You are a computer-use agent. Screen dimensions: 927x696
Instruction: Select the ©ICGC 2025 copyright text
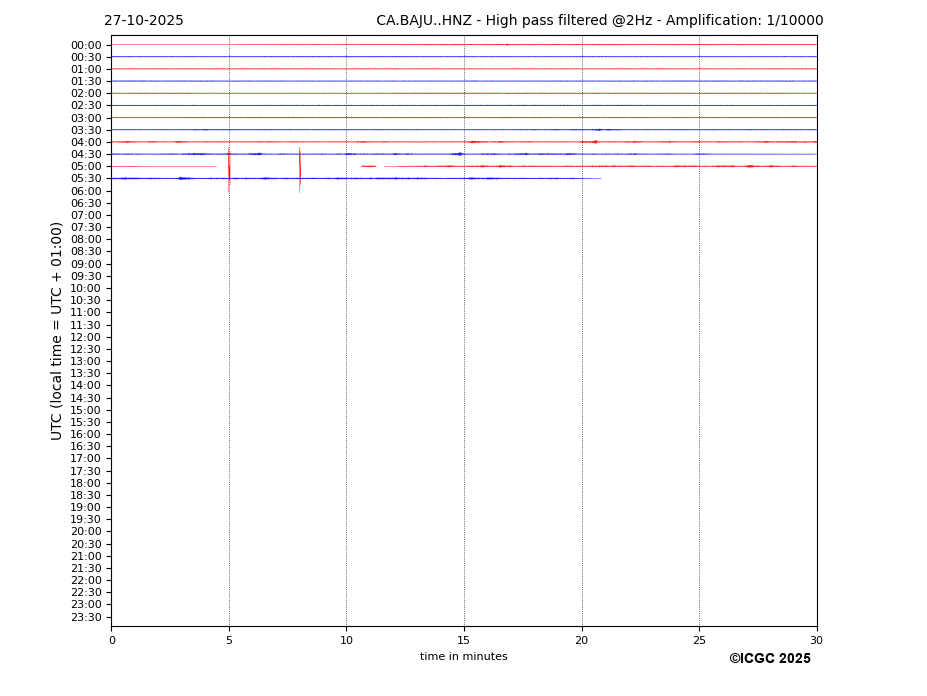click(769, 659)
